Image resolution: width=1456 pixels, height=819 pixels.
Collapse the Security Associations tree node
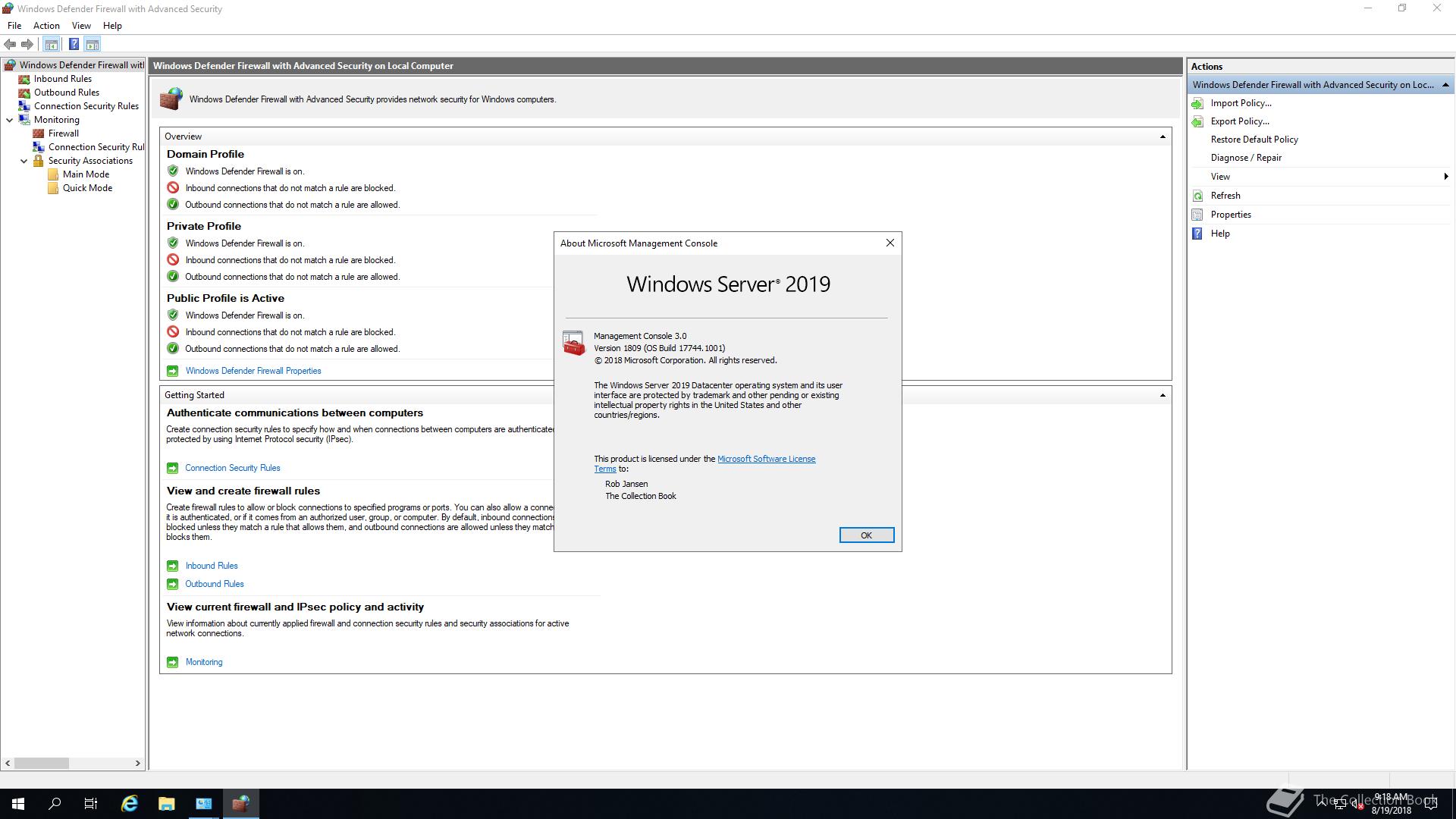(x=24, y=161)
